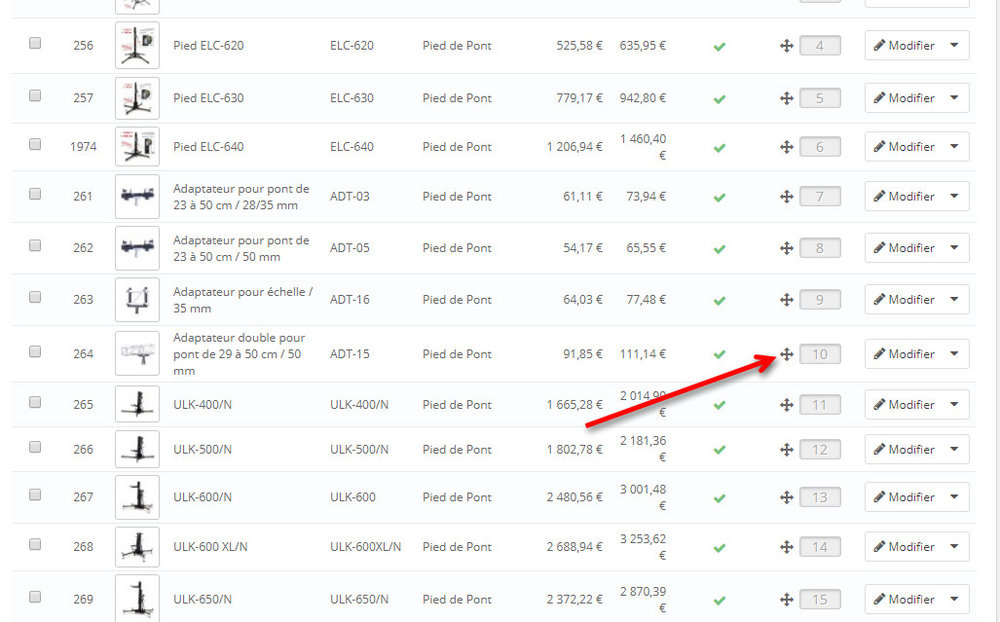
Task: Check the box for product 263
Action: click(x=35, y=297)
